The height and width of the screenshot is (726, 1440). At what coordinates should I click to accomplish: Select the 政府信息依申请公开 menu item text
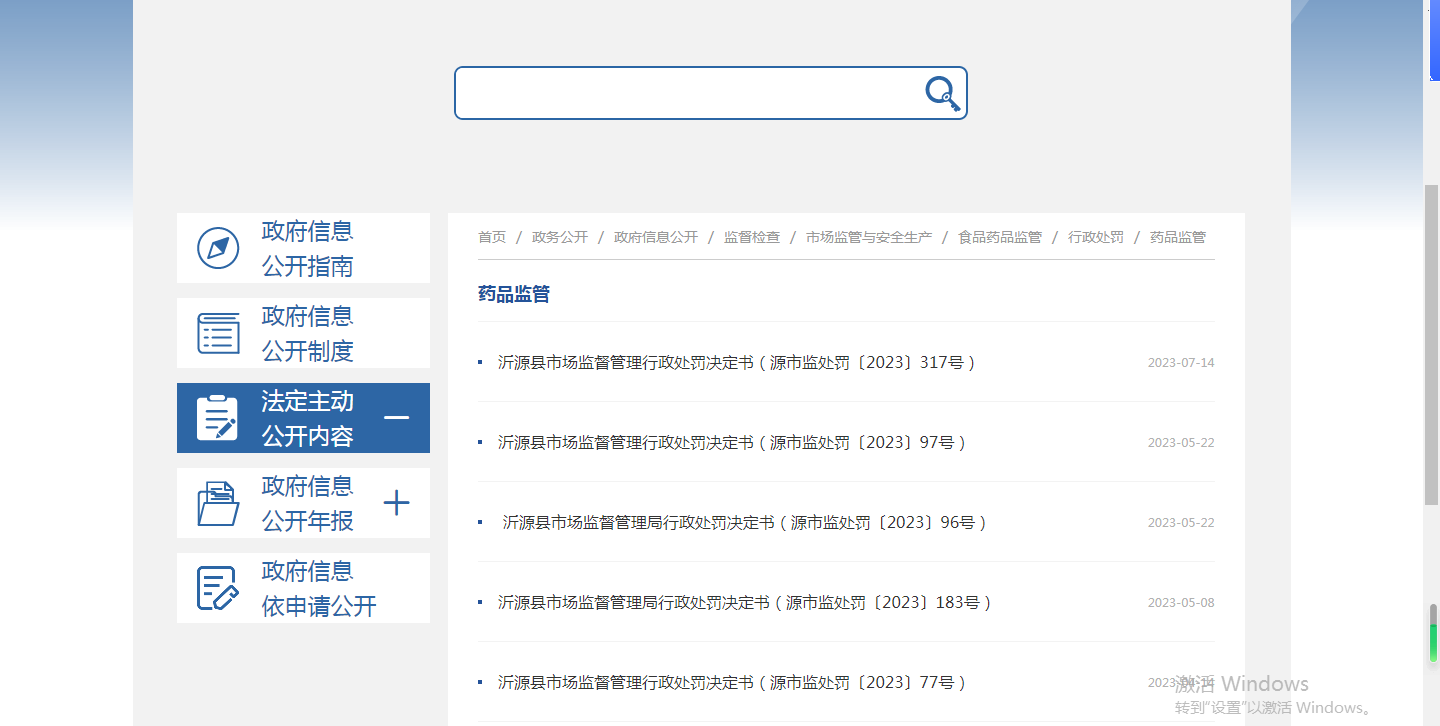(318, 588)
